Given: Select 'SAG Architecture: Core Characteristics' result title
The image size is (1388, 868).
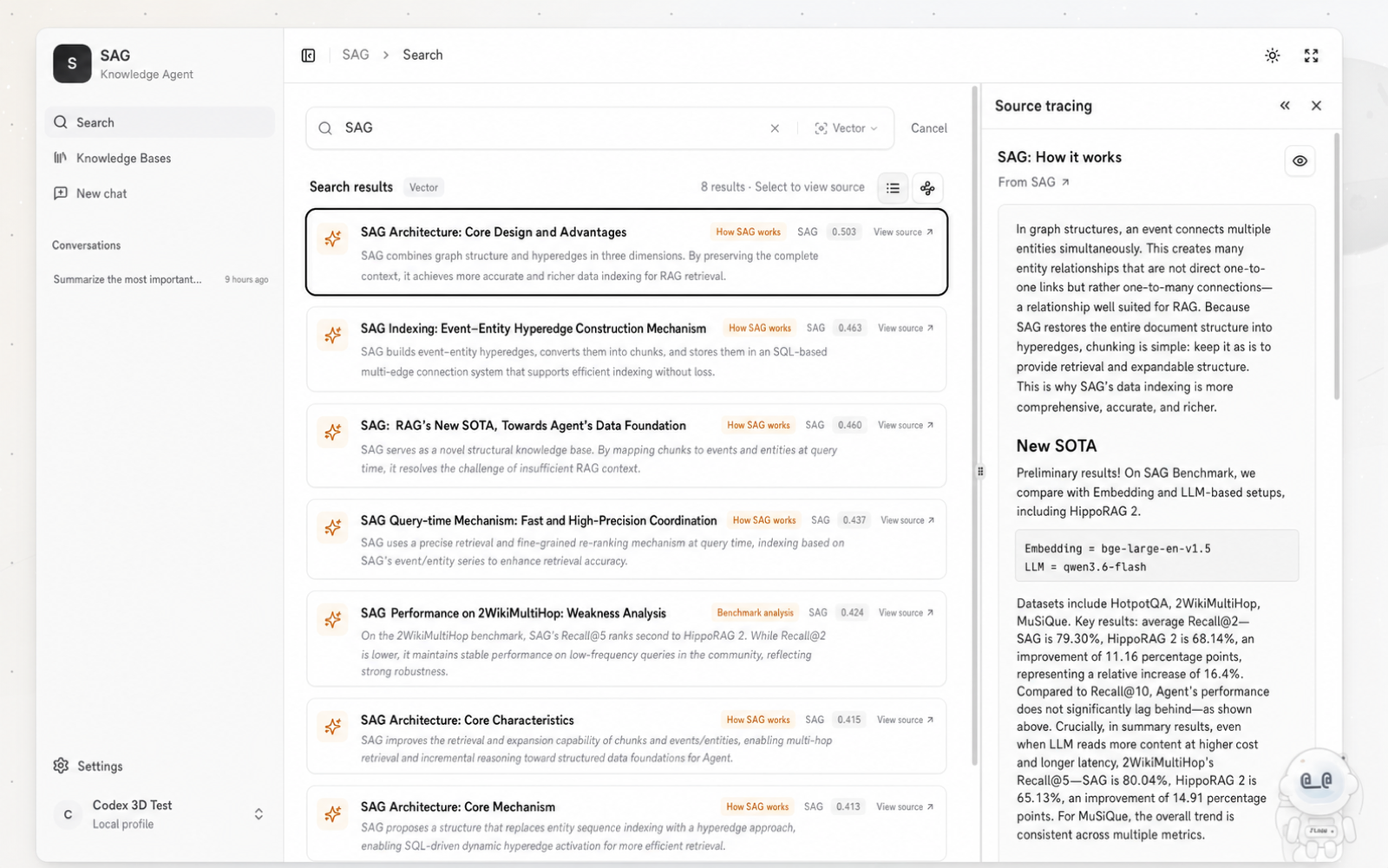Looking at the screenshot, I should pyautogui.click(x=468, y=721).
